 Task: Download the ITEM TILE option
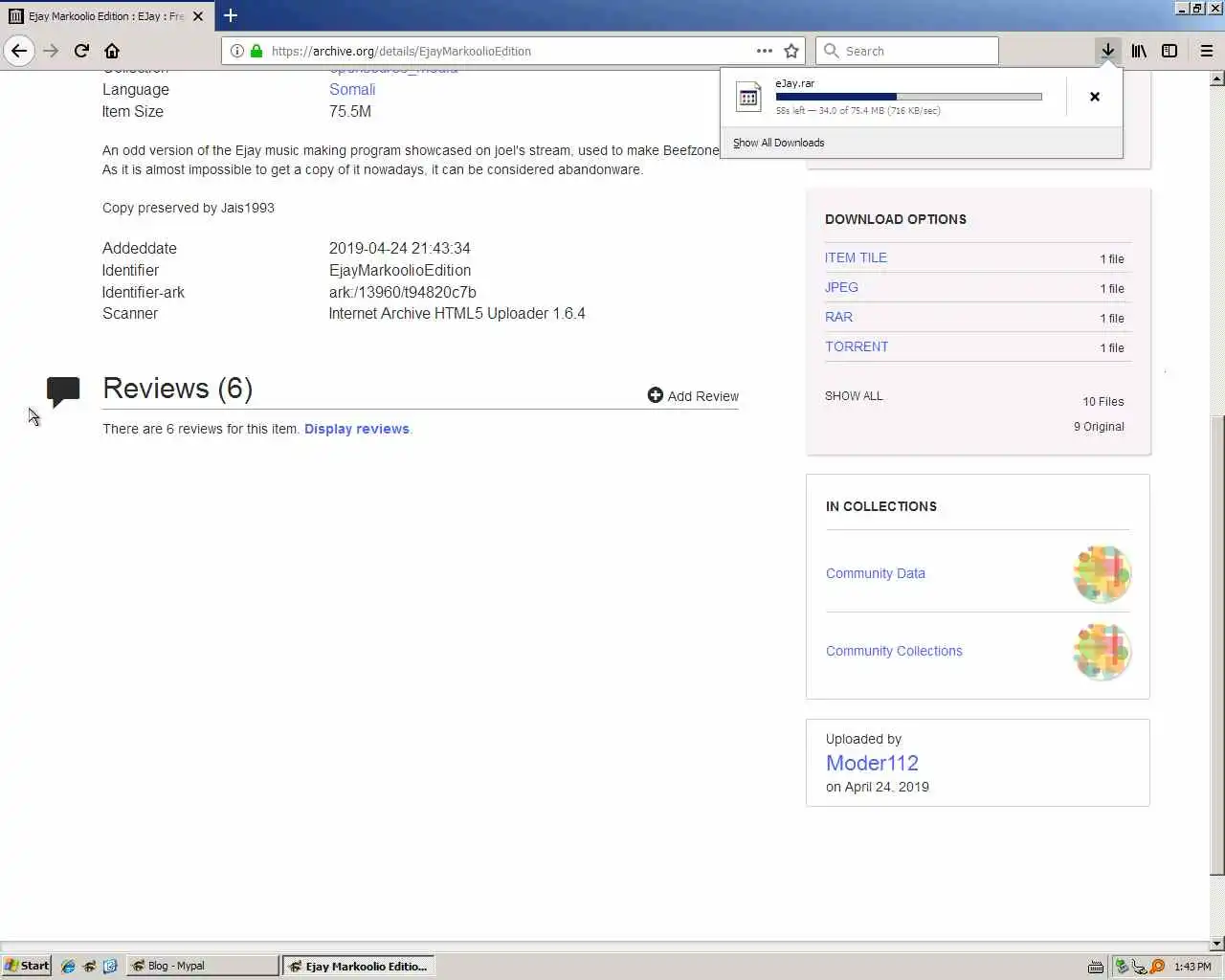click(856, 257)
